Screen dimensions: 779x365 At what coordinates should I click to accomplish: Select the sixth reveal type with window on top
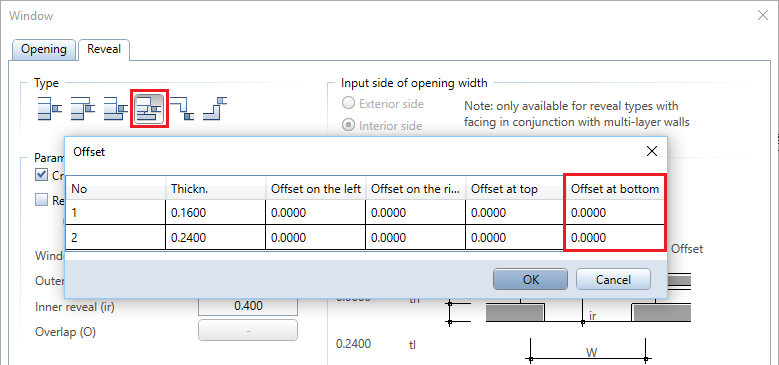pyautogui.click(x=215, y=108)
